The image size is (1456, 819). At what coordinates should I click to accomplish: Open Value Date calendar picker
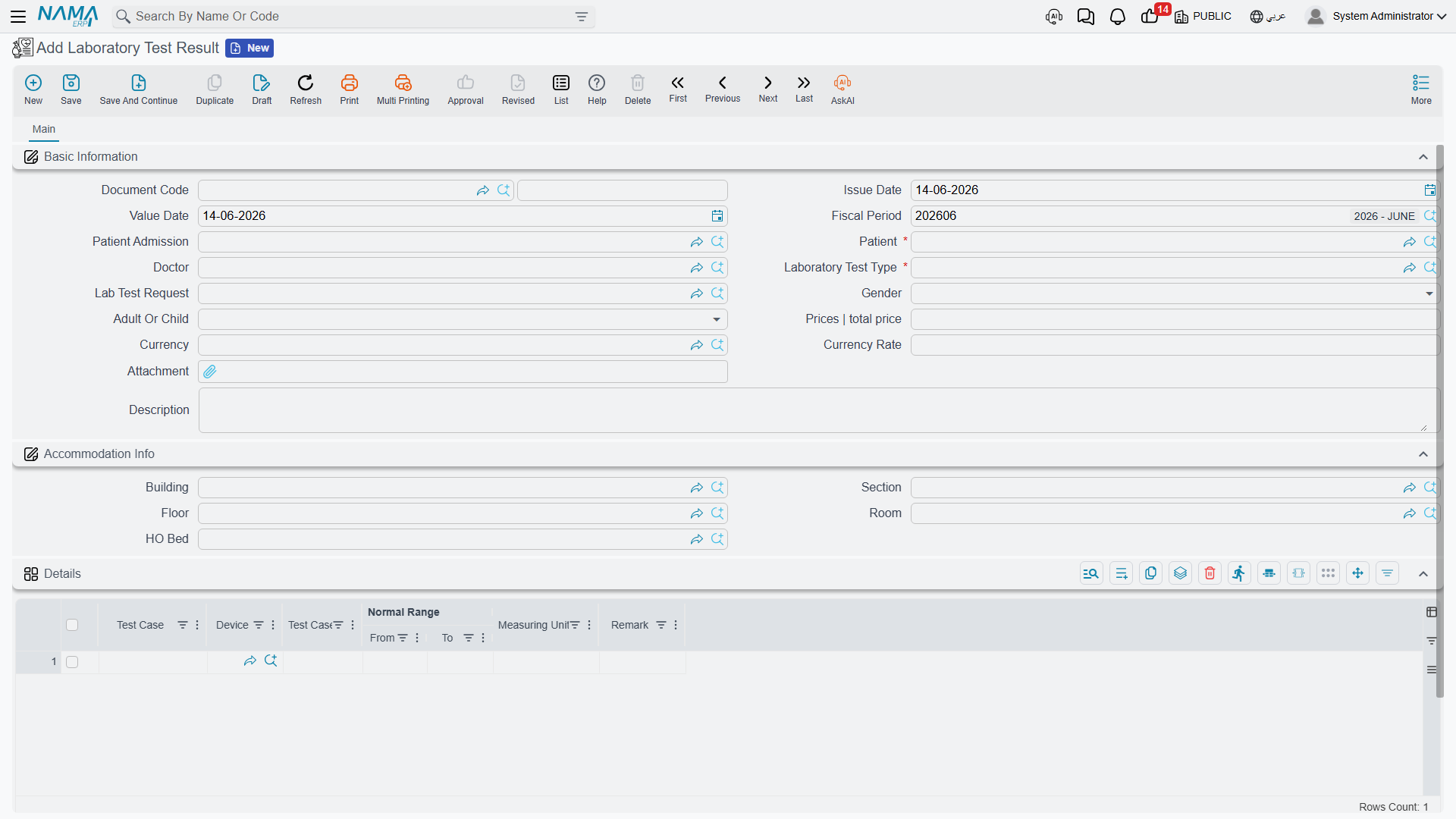(717, 216)
